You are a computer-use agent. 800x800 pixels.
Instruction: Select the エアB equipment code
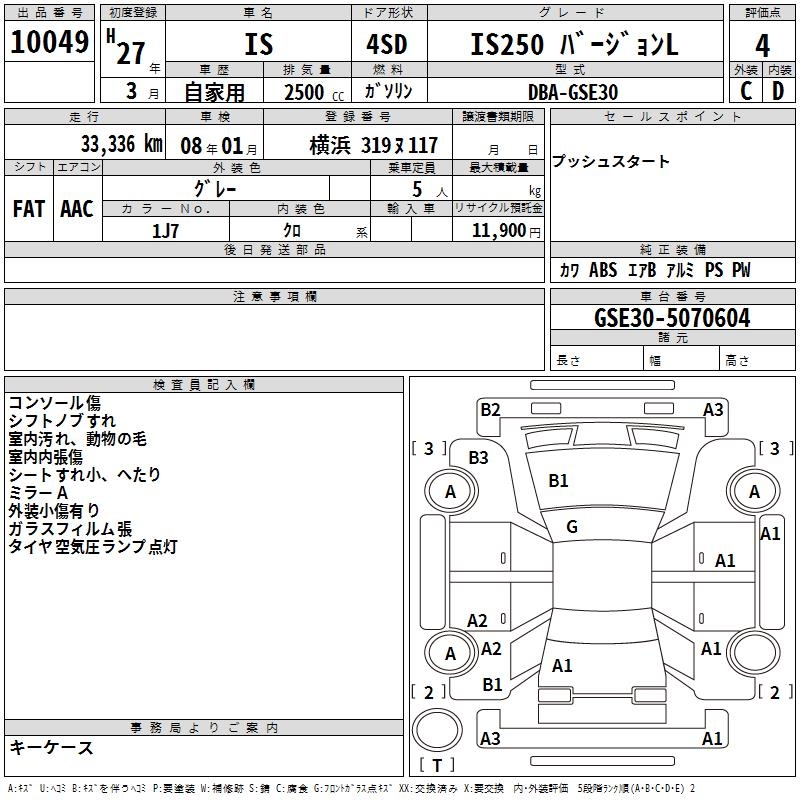642,270
